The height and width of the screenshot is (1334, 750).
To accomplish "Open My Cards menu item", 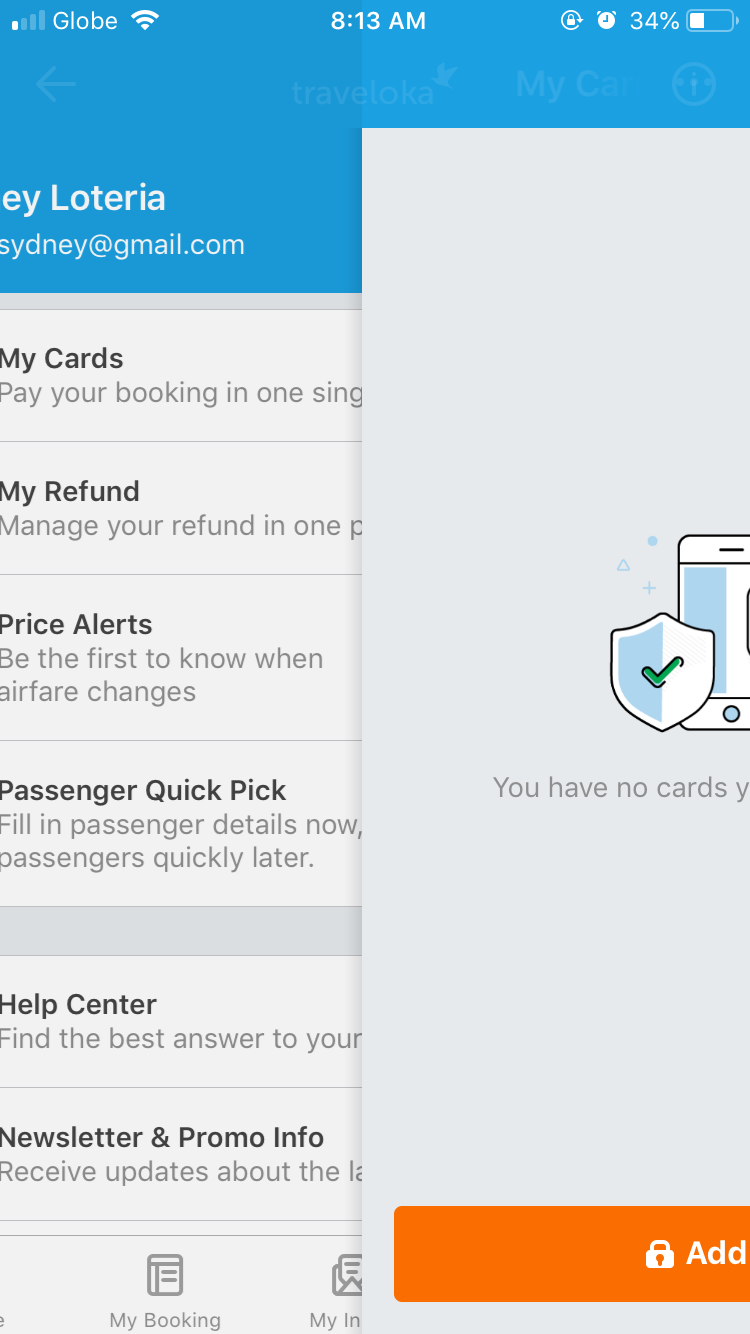I will (181, 375).
